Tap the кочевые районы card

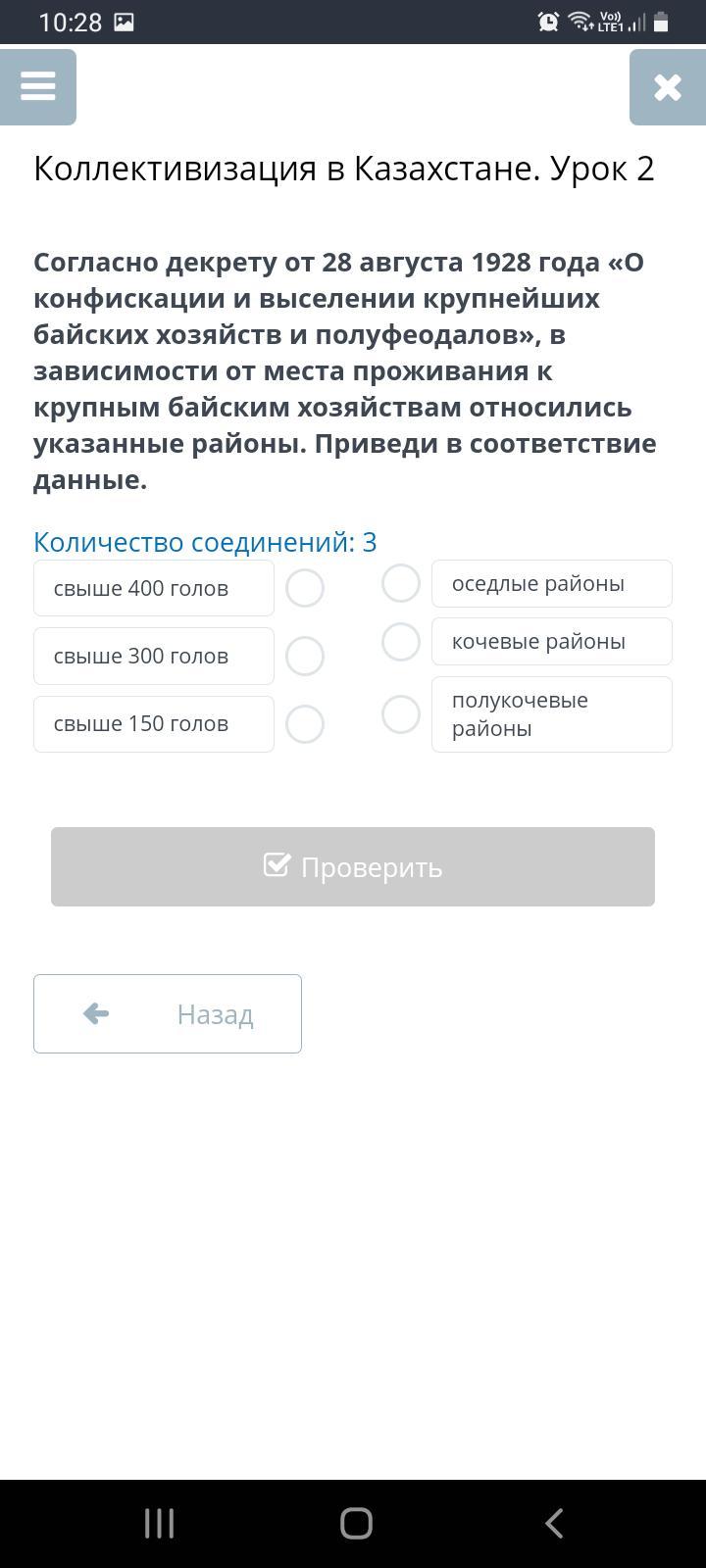551,642
